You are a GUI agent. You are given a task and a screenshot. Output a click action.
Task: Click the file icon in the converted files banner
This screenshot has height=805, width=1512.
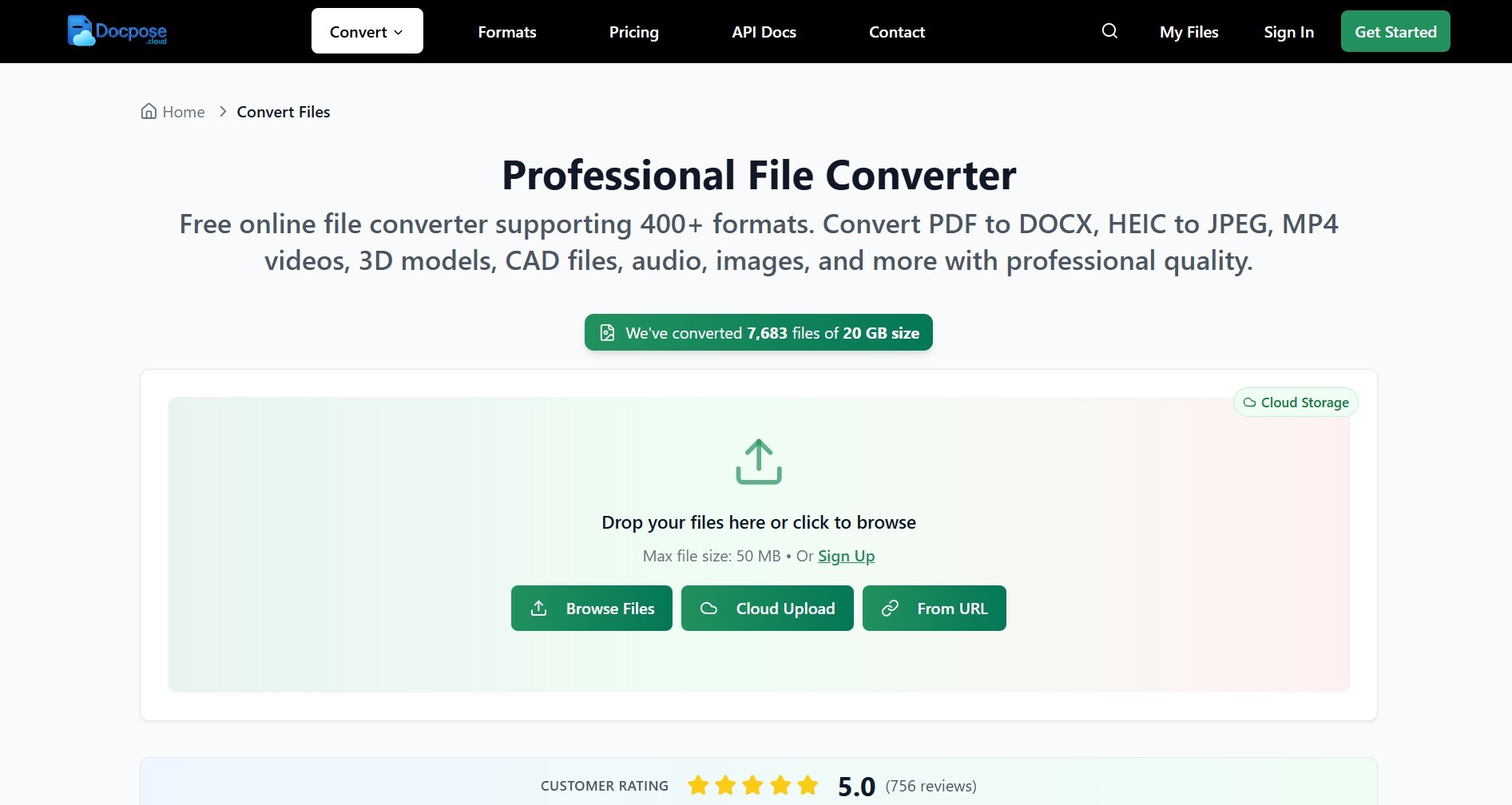click(609, 332)
